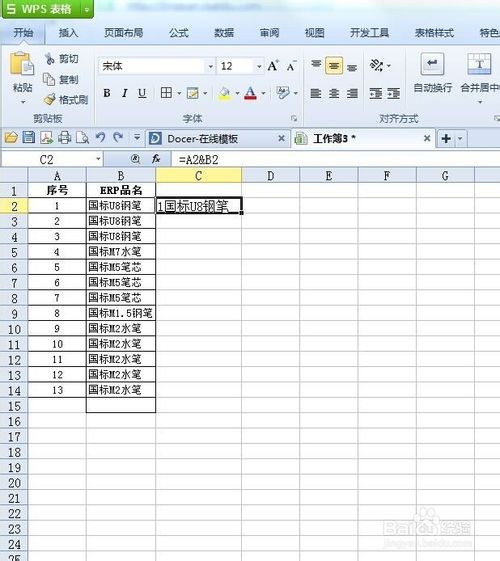Expand the fill color dropdown arrow
Viewport: 500px width, 561px height.
coord(237,93)
